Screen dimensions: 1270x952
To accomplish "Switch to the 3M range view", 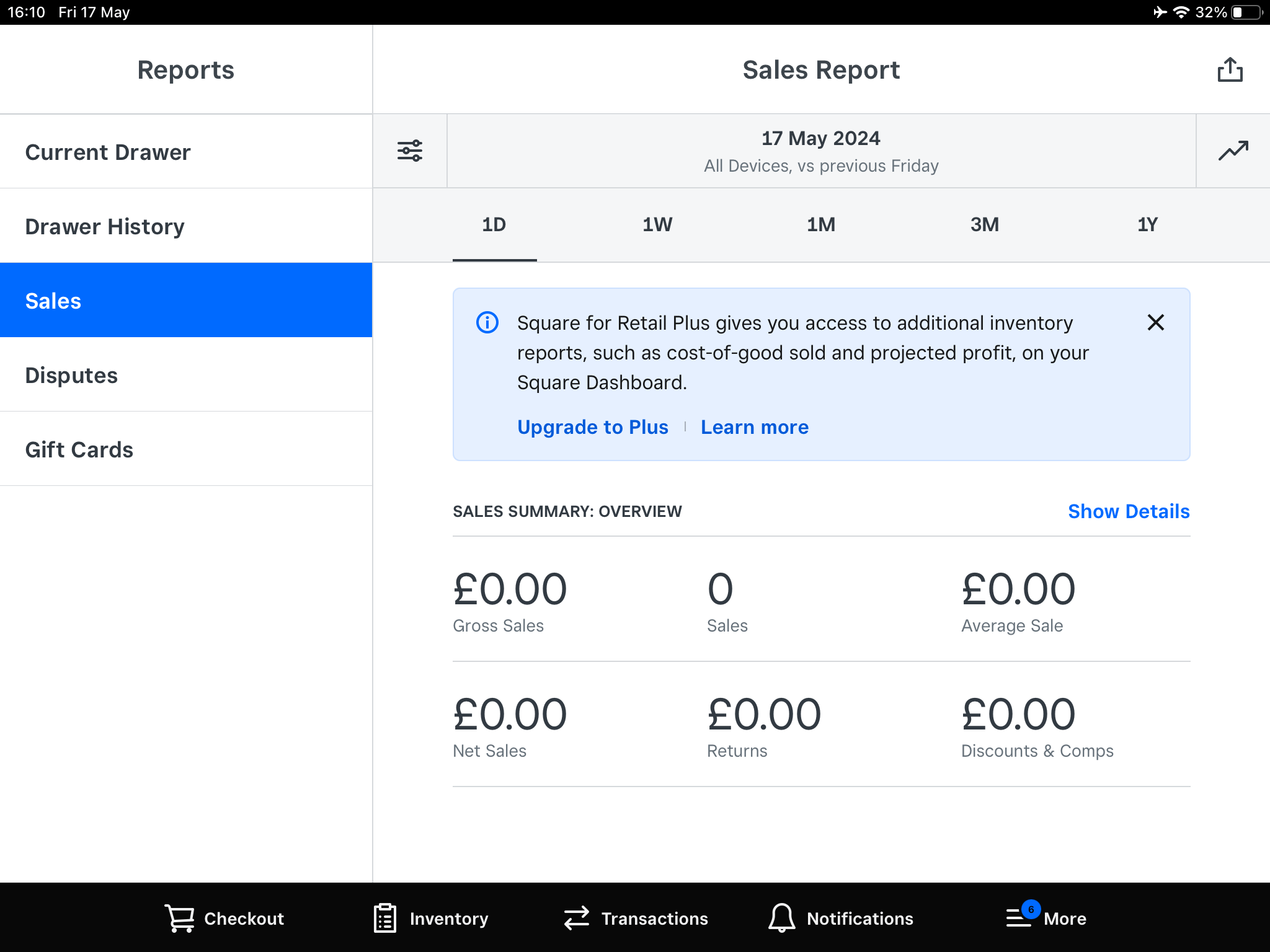I will tap(984, 224).
